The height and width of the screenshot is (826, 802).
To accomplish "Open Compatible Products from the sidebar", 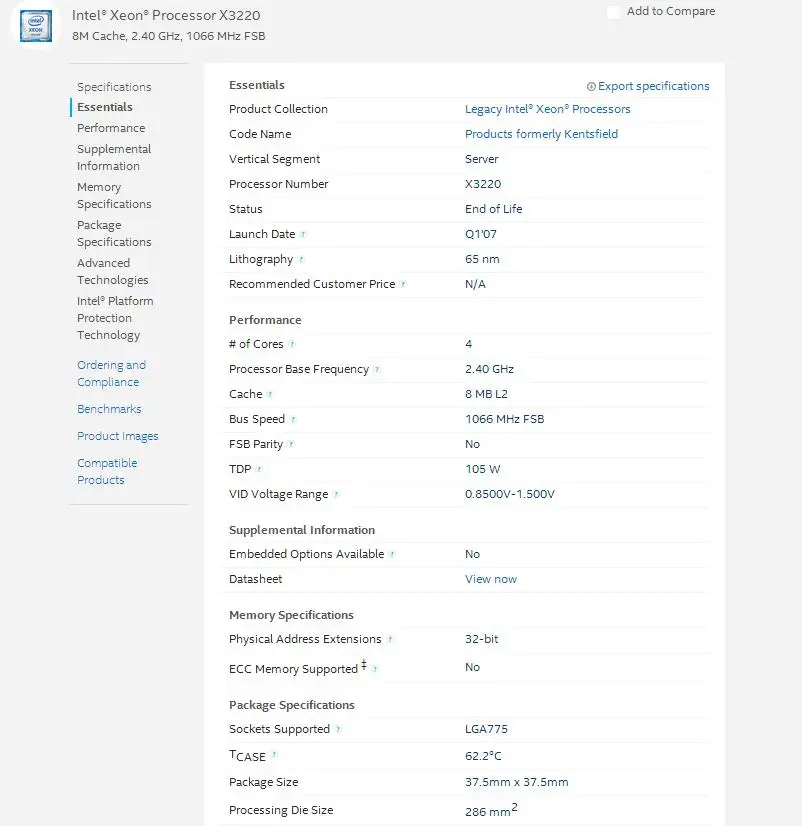I will tap(107, 471).
